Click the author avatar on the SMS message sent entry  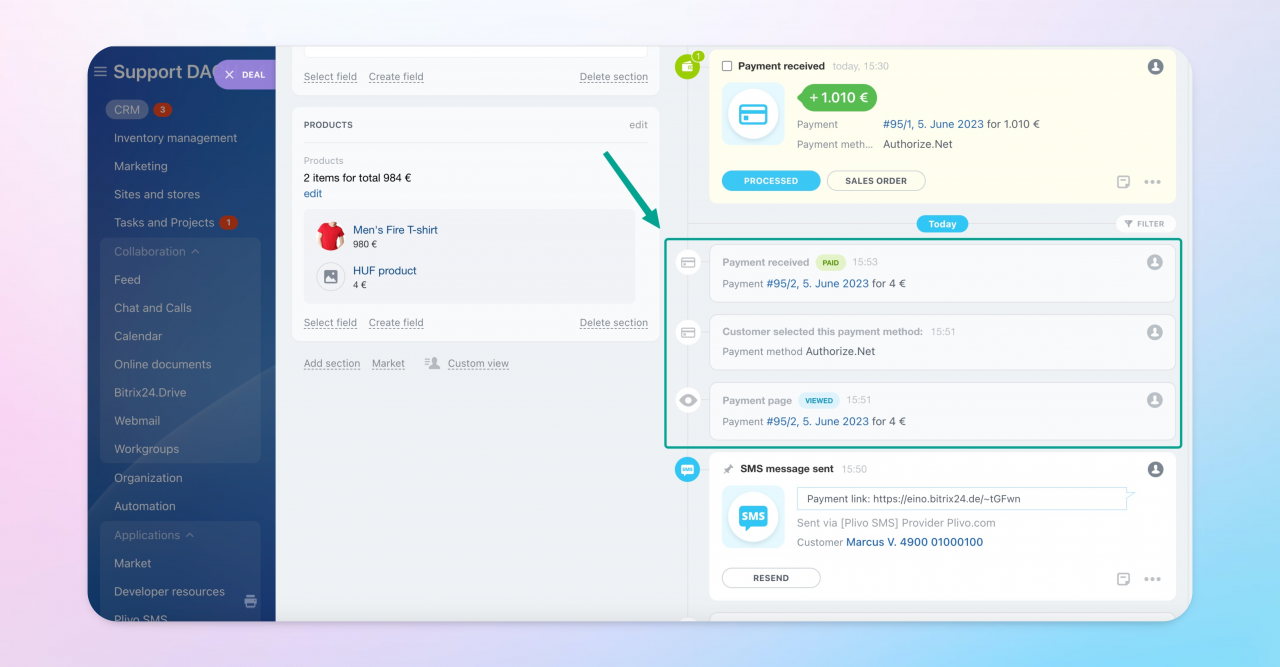1155,468
